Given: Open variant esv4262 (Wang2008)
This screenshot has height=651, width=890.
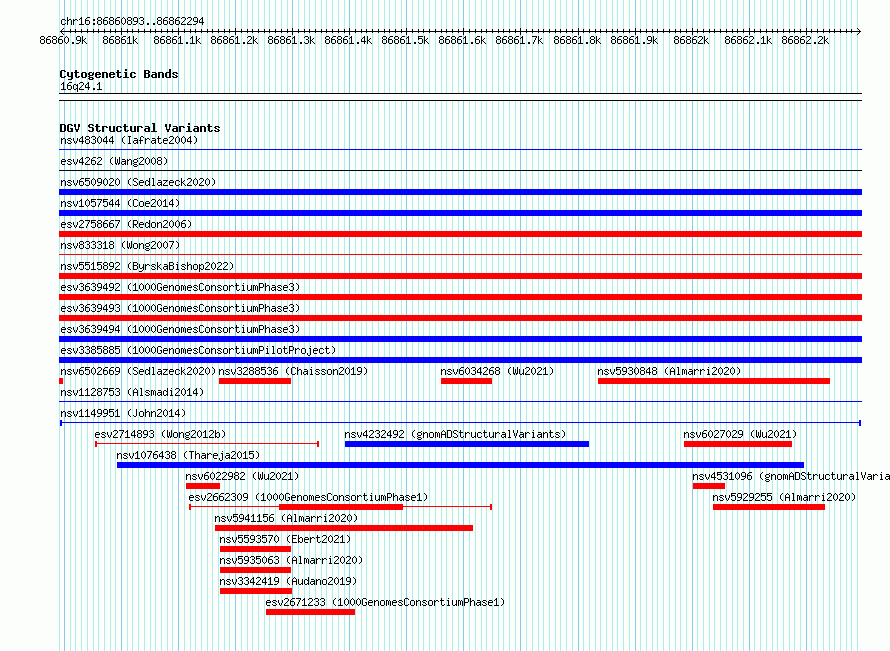Looking at the screenshot, I should coord(114,161).
